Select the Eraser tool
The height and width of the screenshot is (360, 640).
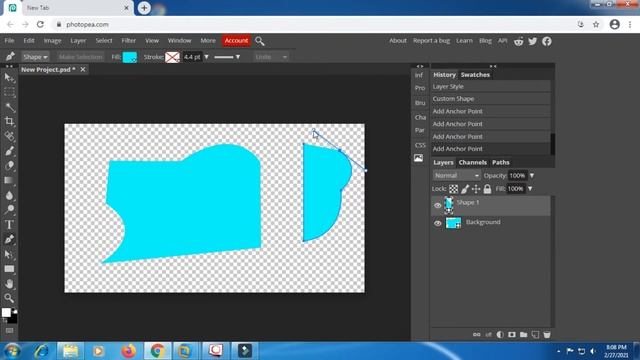(x=9, y=166)
